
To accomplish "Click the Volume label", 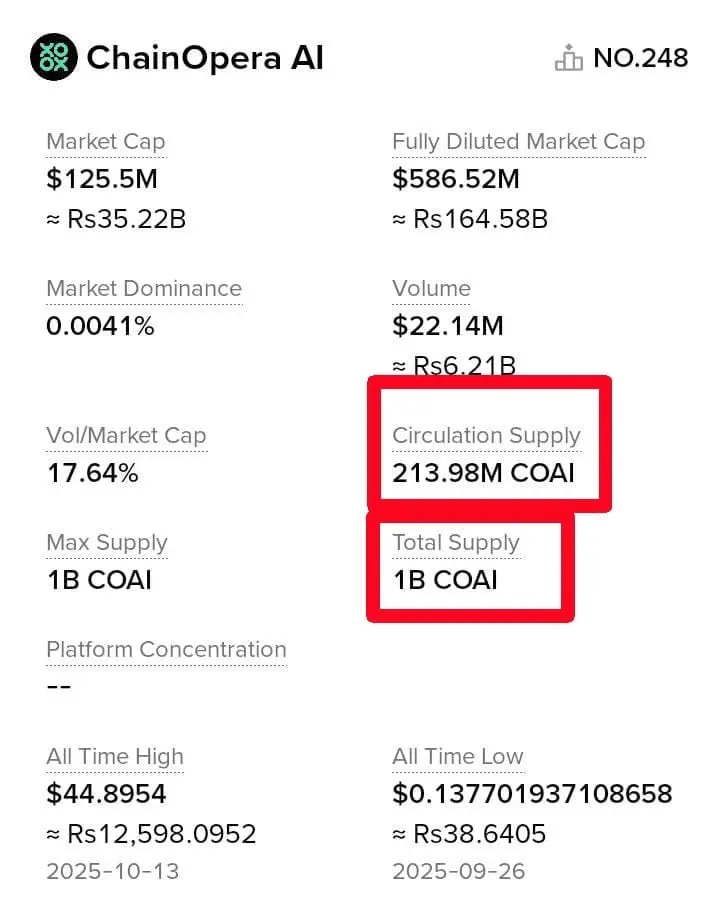I will pyautogui.click(x=431, y=289).
